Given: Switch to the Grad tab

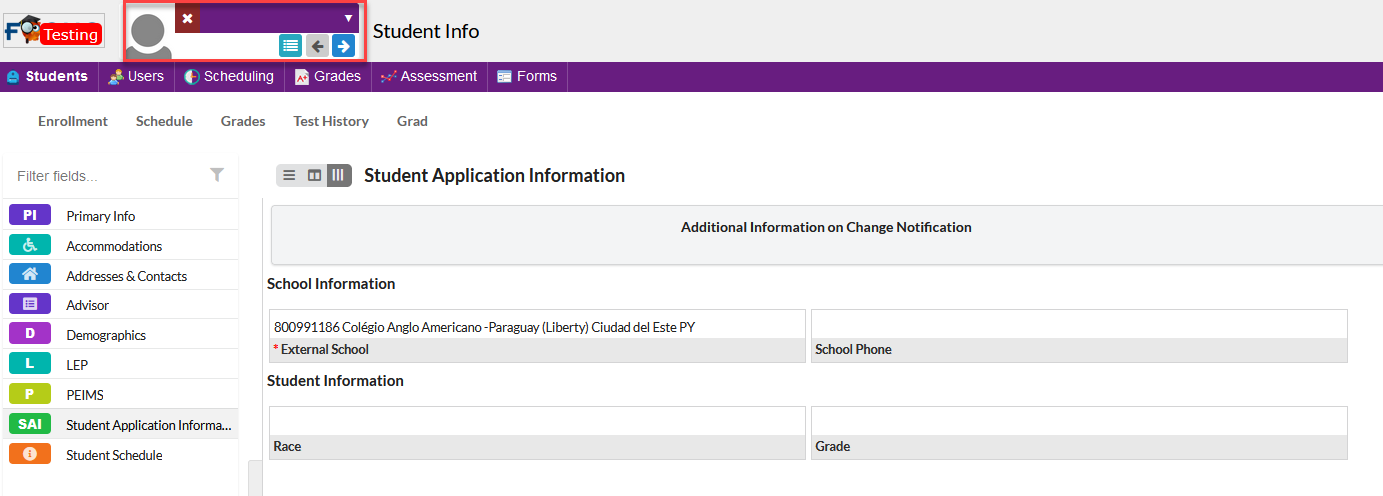Looking at the screenshot, I should 412,121.
